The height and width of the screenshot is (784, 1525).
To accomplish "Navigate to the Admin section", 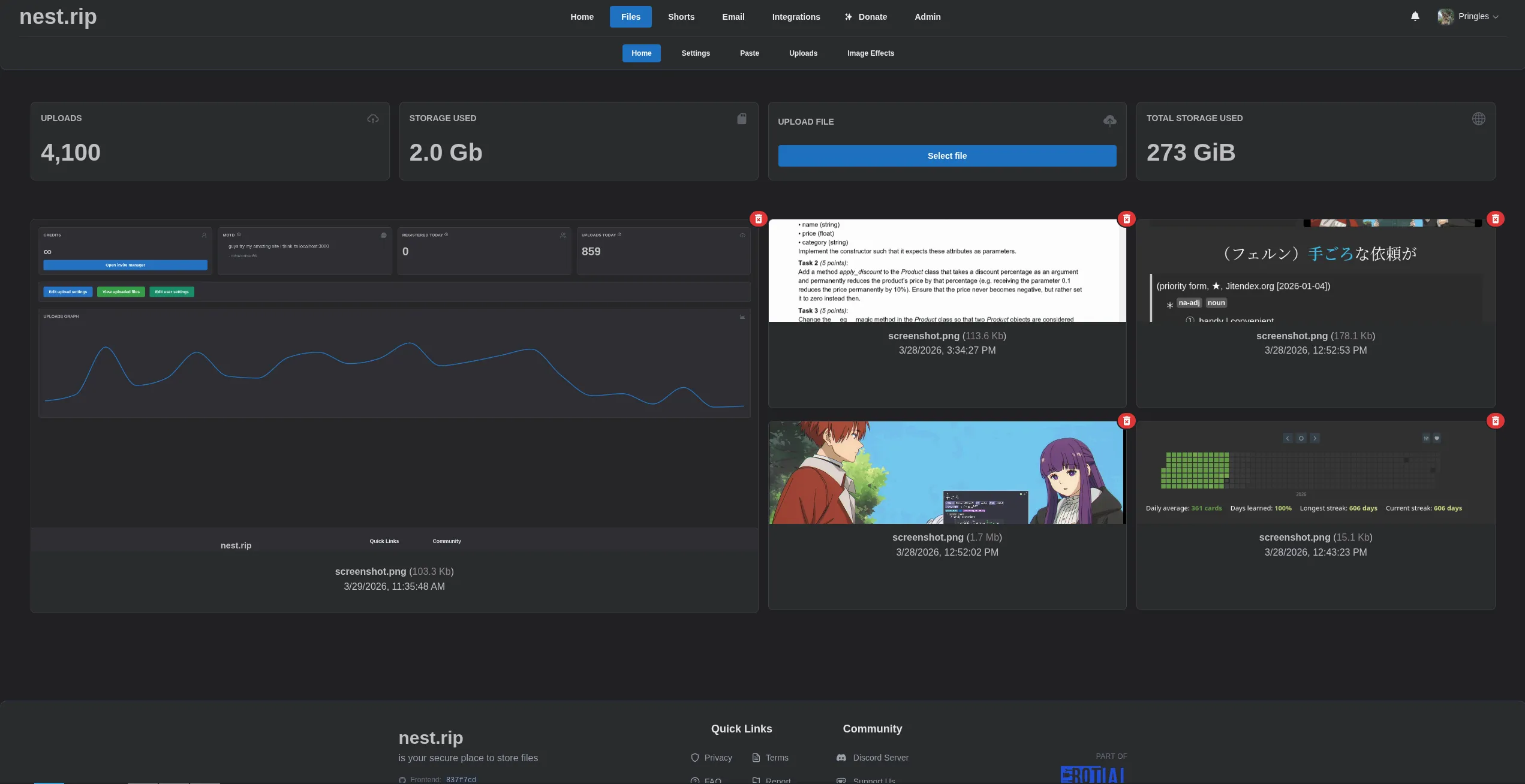I will 927,16.
